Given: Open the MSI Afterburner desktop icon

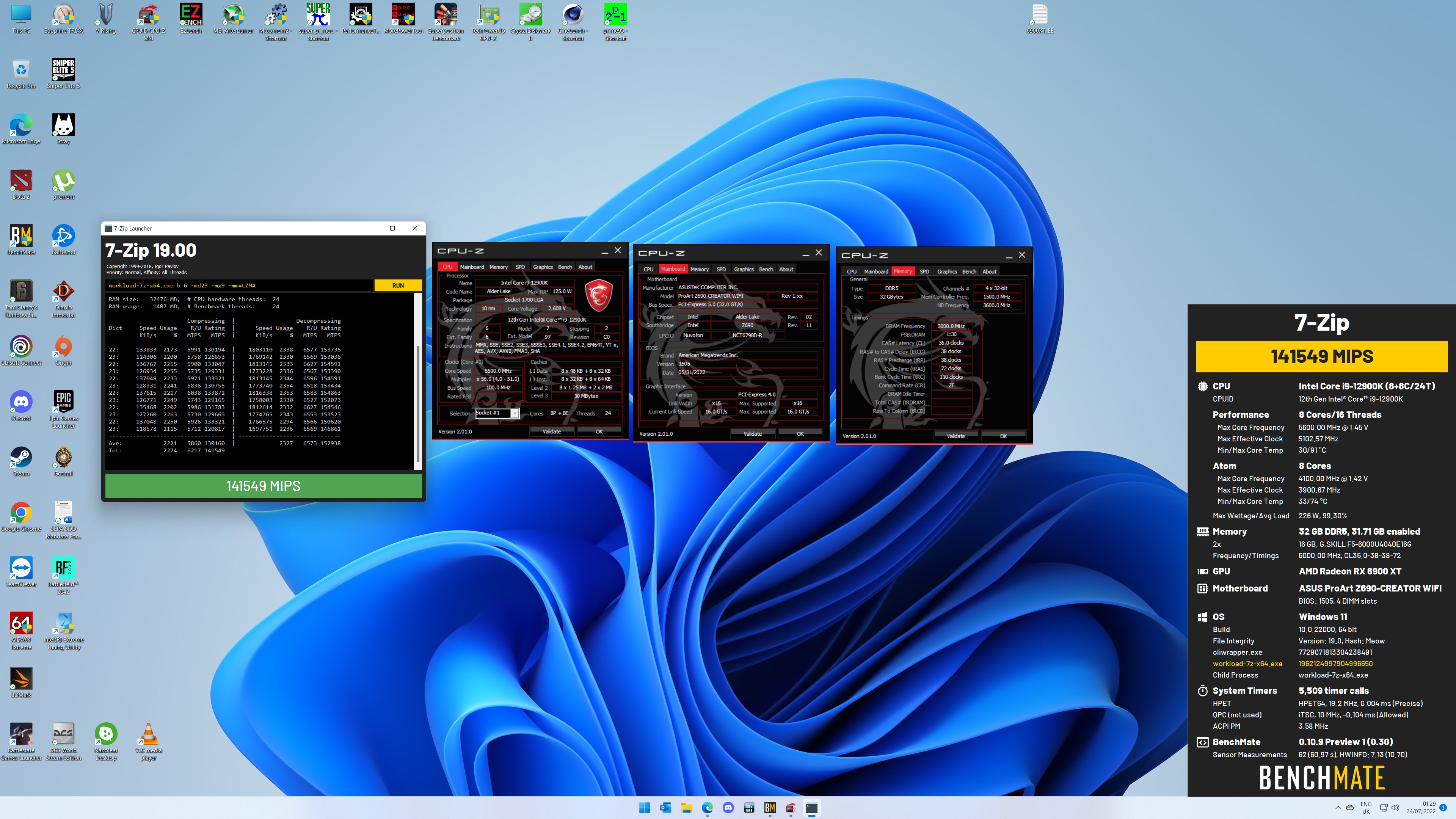Looking at the screenshot, I should tap(234, 19).
